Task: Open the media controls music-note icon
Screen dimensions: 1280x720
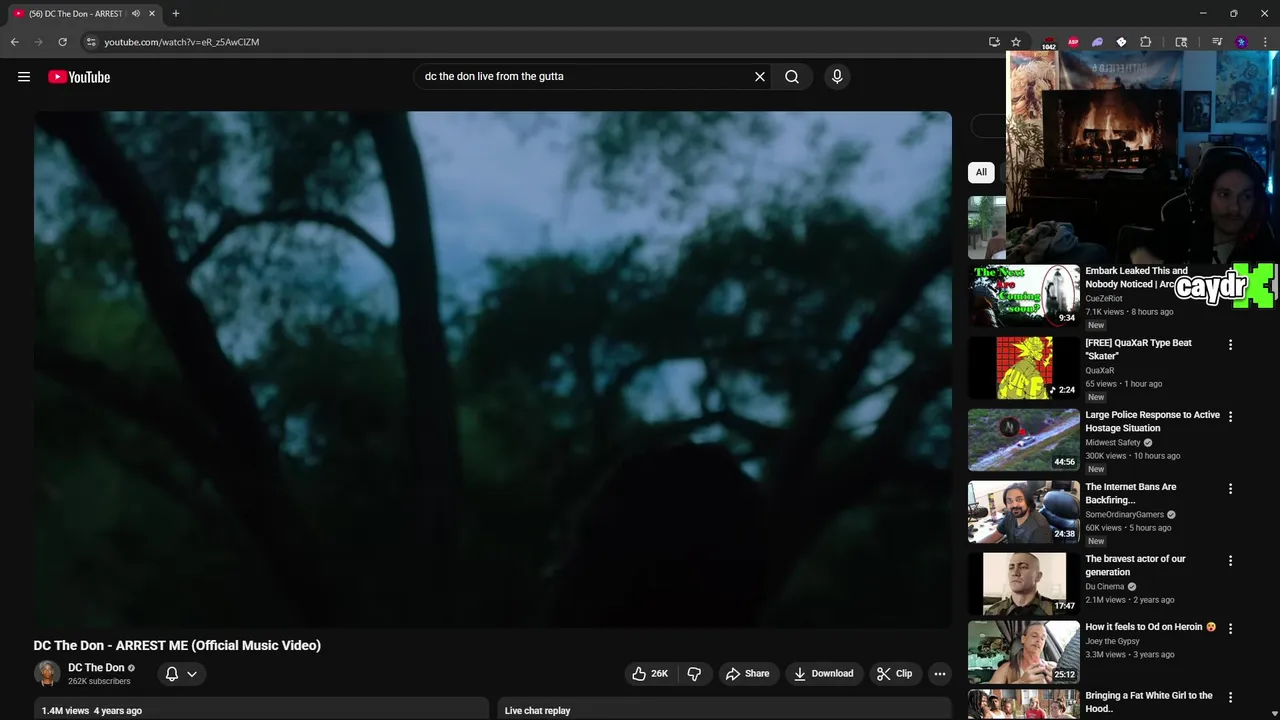Action: tap(1217, 42)
